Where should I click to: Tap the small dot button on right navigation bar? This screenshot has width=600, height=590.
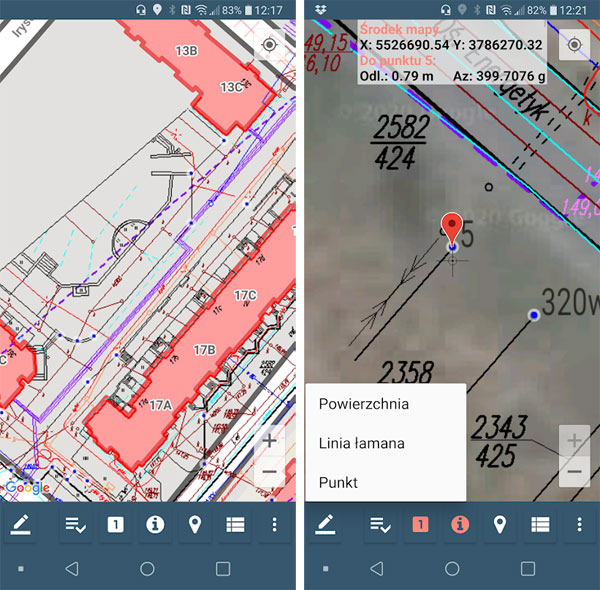326,569
